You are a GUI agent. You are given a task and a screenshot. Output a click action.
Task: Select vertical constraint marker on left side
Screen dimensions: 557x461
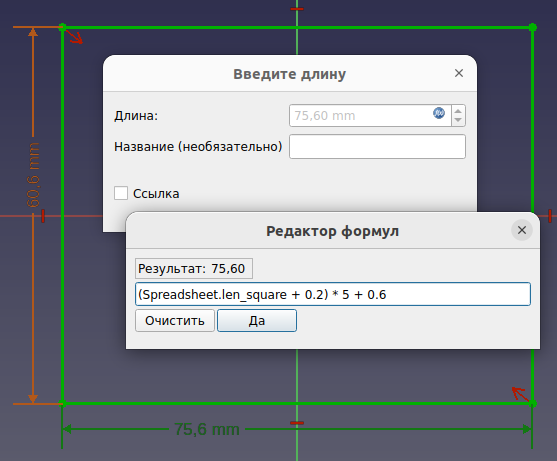(43, 216)
